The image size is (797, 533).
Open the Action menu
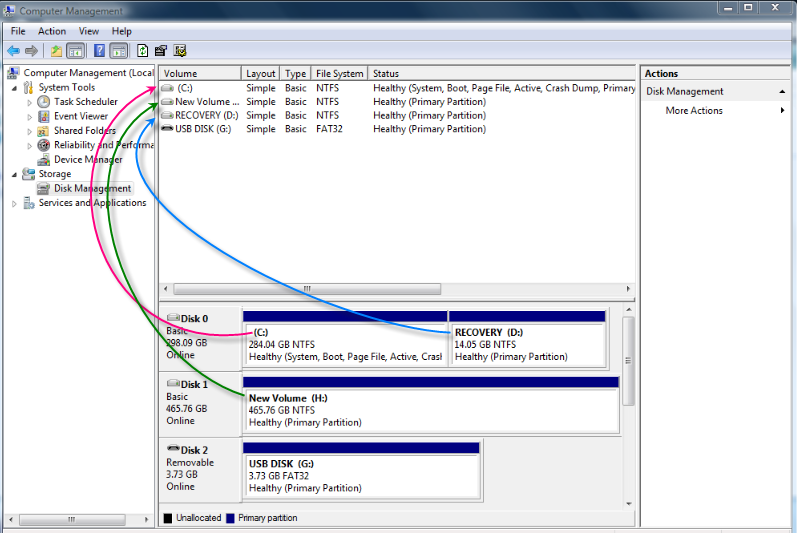(52, 31)
